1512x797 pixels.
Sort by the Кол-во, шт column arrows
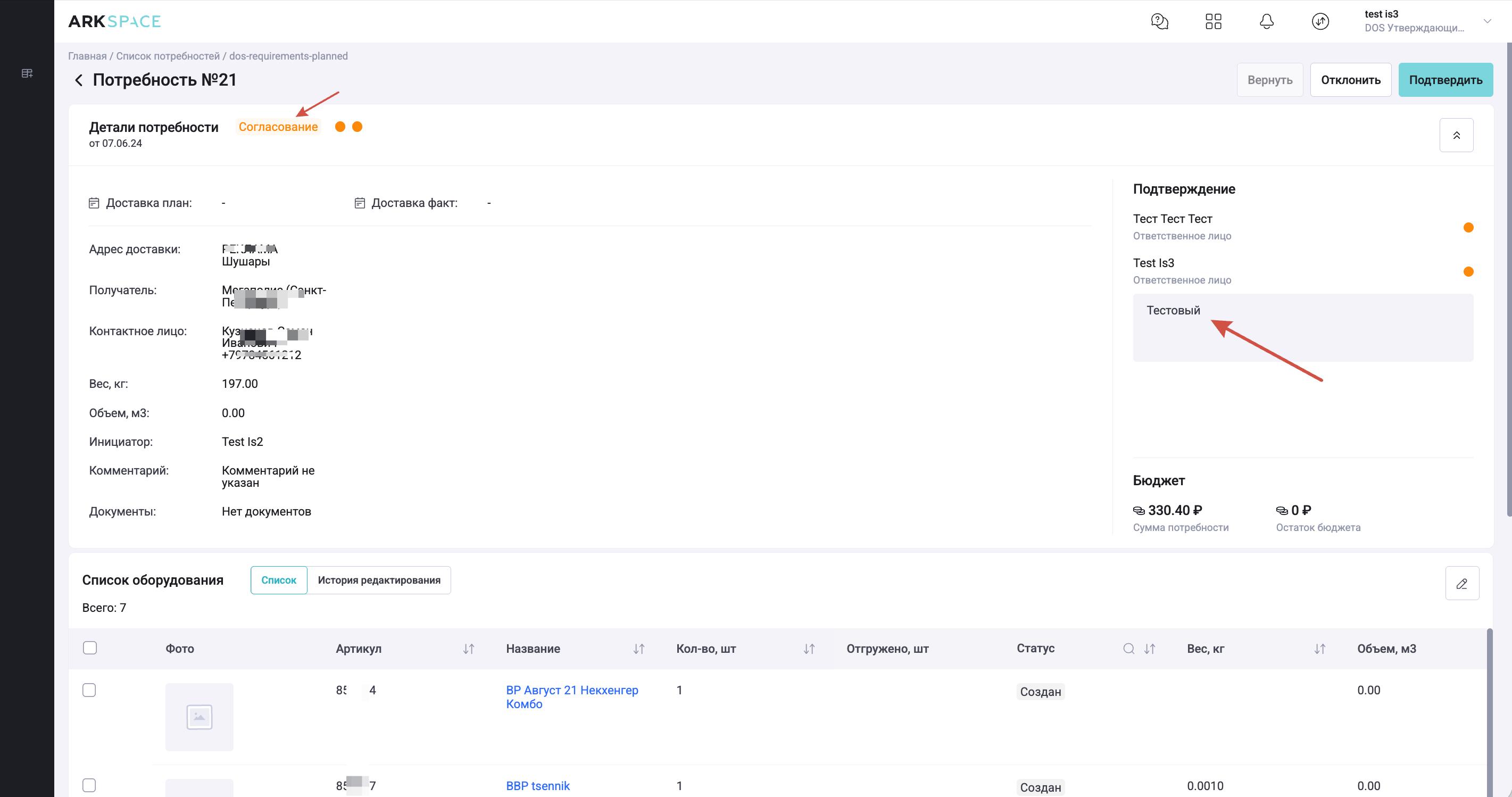pyautogui.click(x=809, y=649)
